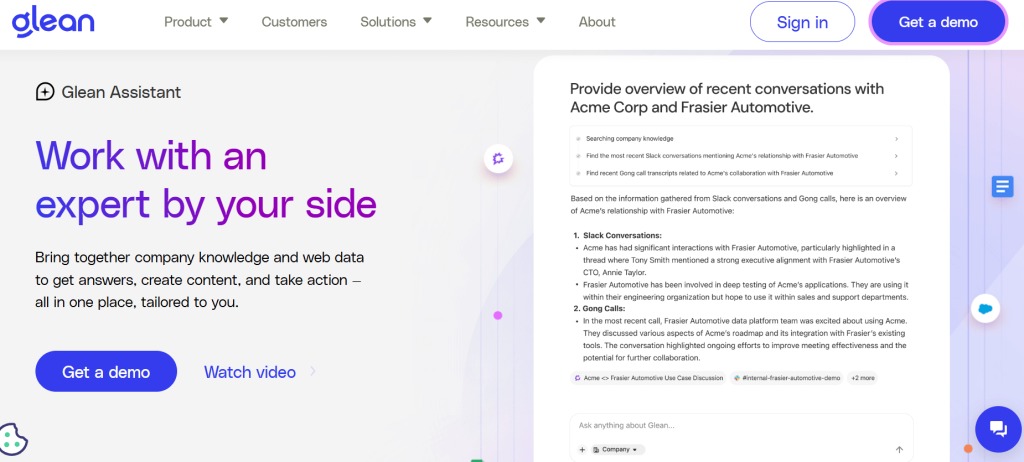Click the arrow beside Watch video
The width and height of the screenshot is (1024, 462).
313,371
